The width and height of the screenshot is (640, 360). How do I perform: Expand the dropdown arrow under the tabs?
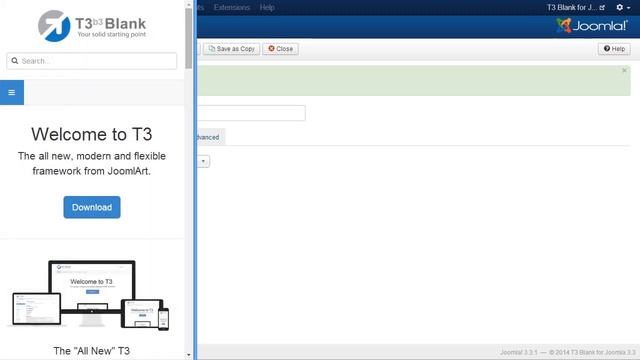pyautogui.click(x=203, y=161)
